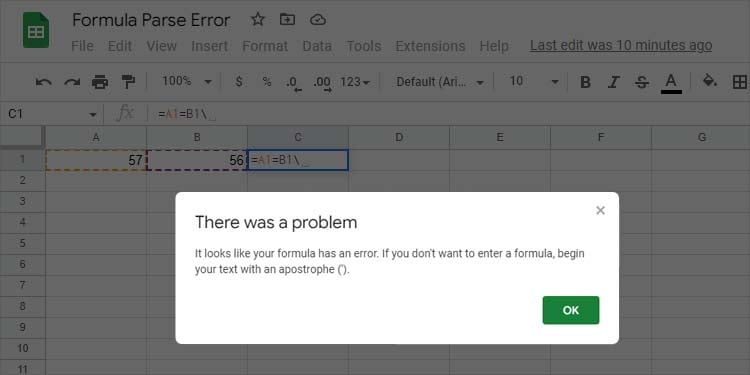Open the borders tool

[739, 82]
